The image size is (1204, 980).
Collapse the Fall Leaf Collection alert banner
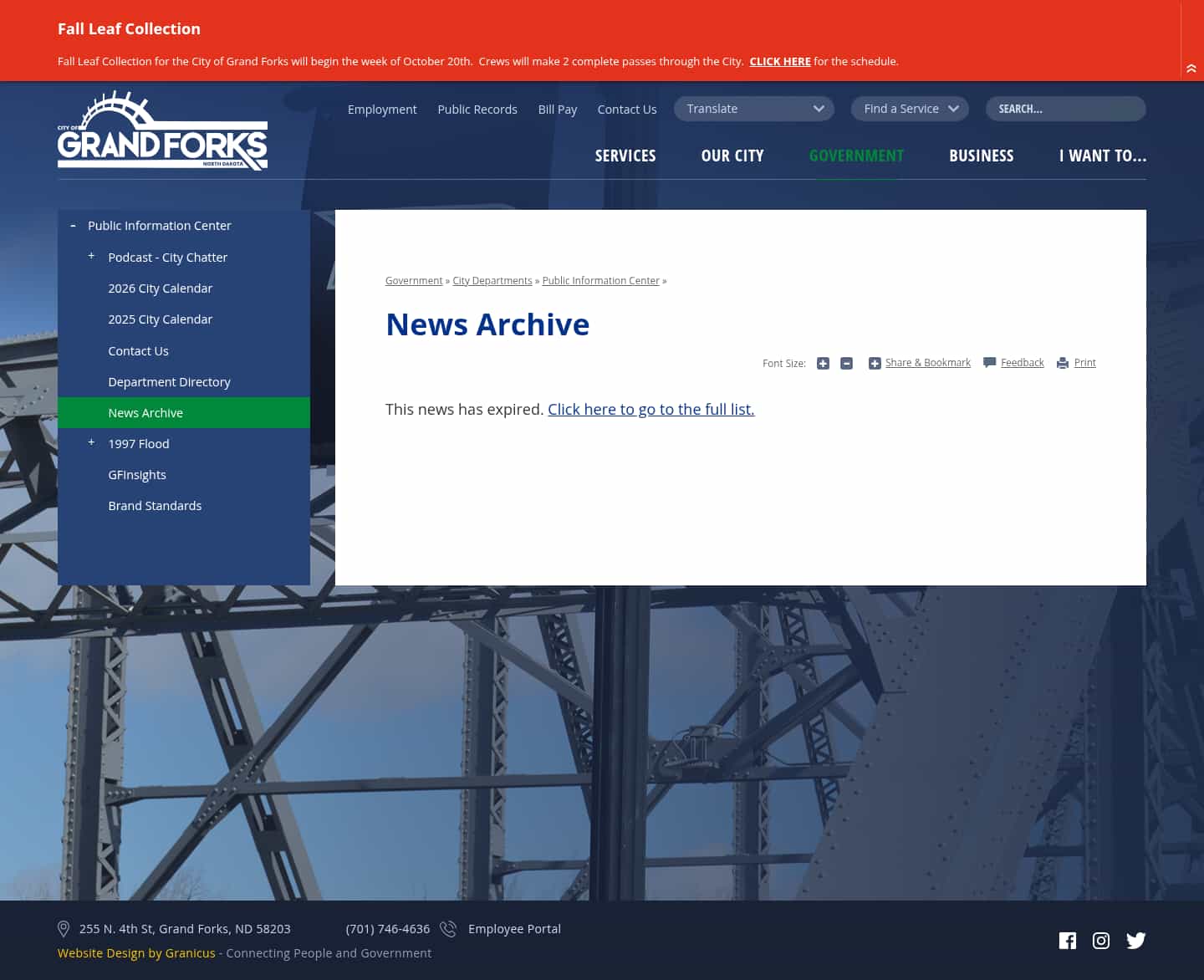pos(1191,69)
